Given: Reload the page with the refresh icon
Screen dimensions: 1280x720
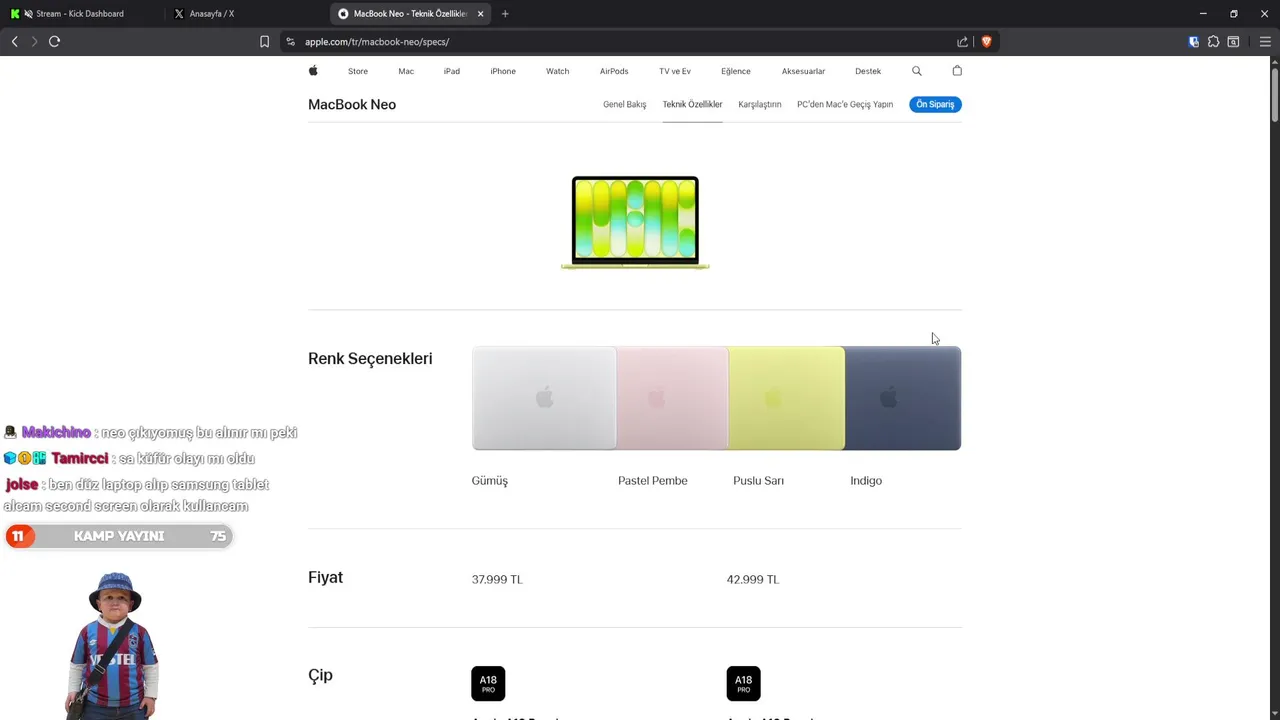Looking at the screenshot, I should [54, 41].
